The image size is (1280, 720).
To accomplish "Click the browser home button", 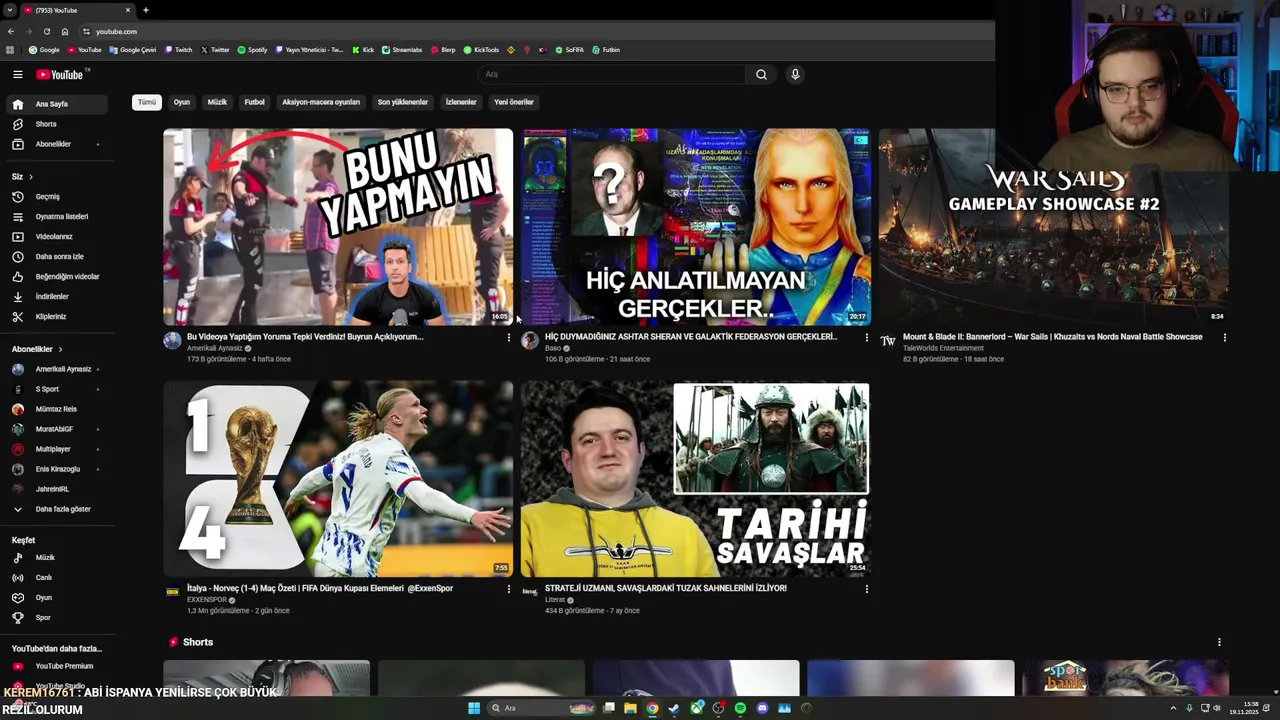I will (x=65, y=31).
